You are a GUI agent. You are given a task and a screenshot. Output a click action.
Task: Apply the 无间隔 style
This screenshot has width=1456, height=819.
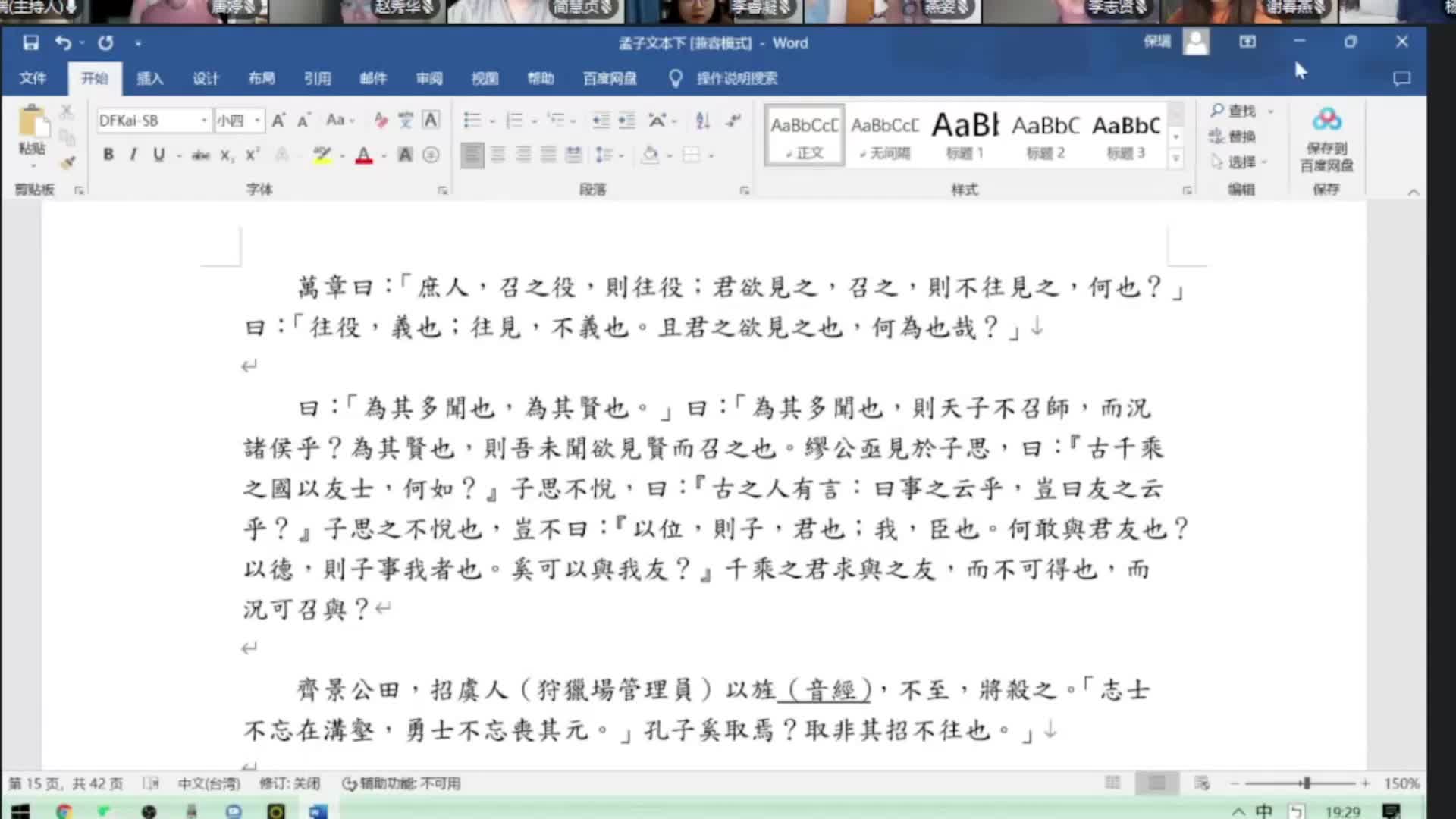[885, 136]
